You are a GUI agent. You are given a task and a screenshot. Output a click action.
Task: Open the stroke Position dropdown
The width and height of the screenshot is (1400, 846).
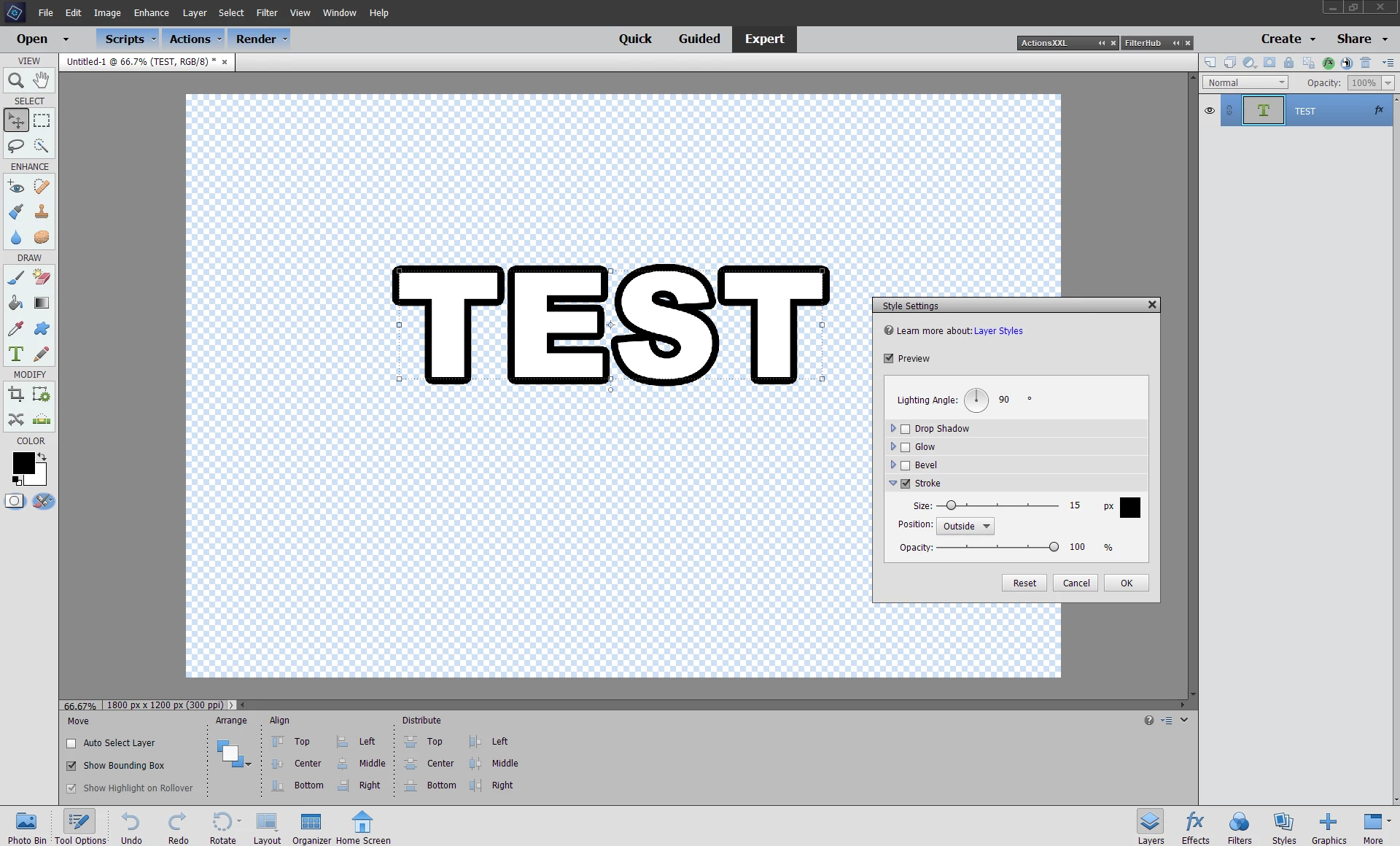(x=965, y=526)
